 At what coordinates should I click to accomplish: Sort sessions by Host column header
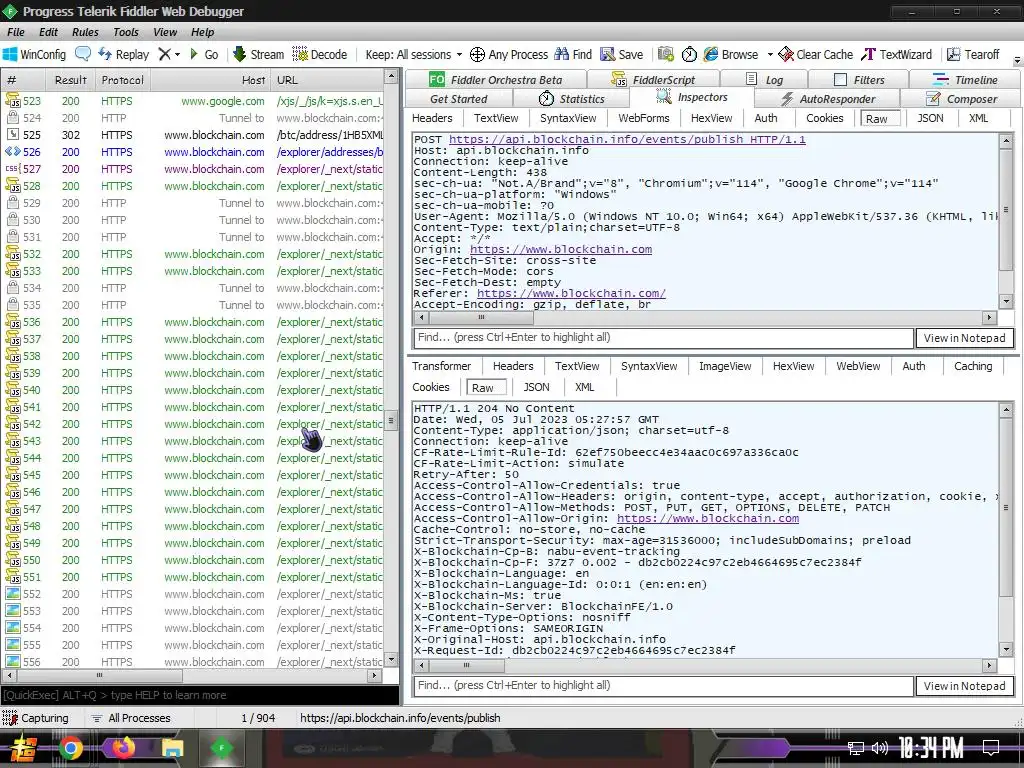211,80
